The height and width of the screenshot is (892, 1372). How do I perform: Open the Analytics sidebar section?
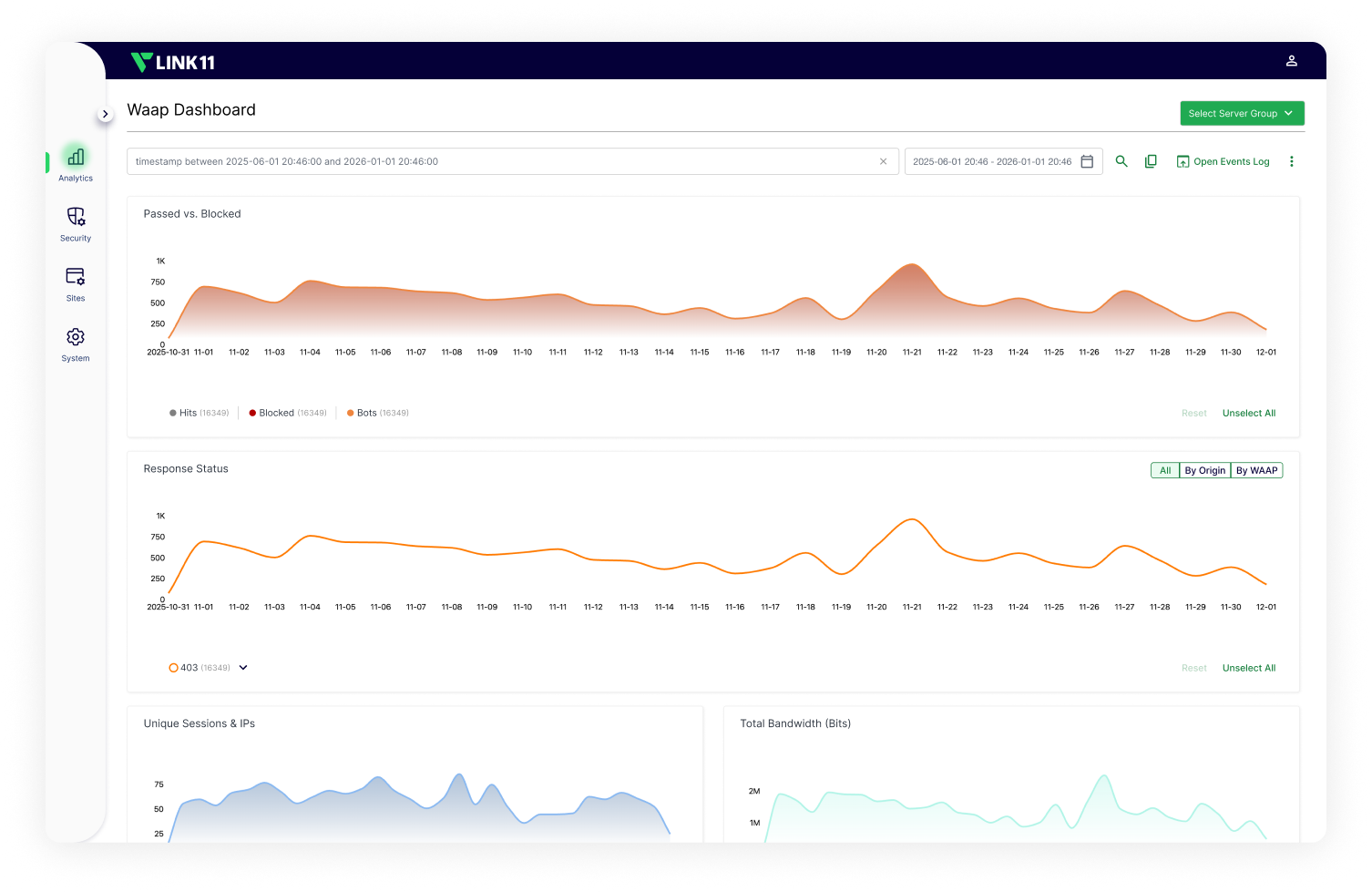76,158
